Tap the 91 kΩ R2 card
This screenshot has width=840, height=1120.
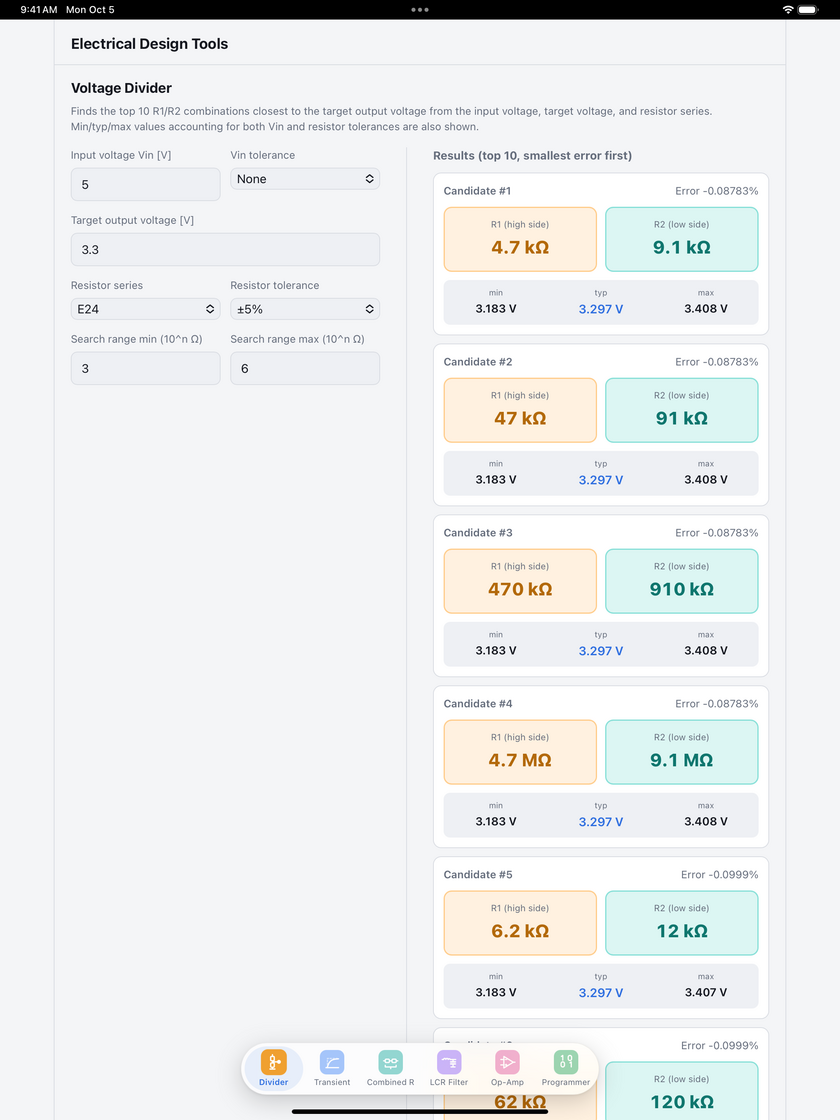(681, 410)
